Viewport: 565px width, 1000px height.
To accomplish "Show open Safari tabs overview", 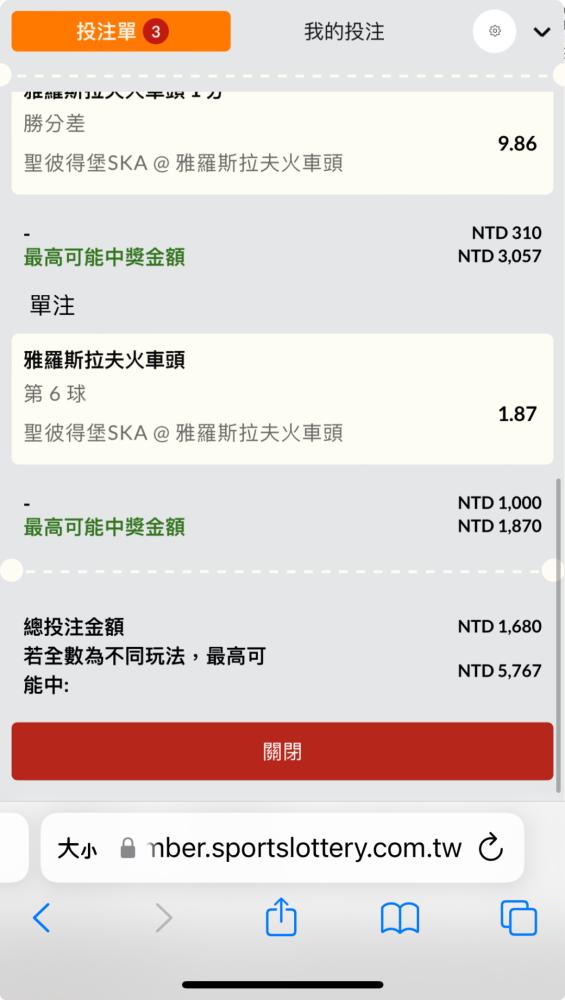I will tap(518, 918).
